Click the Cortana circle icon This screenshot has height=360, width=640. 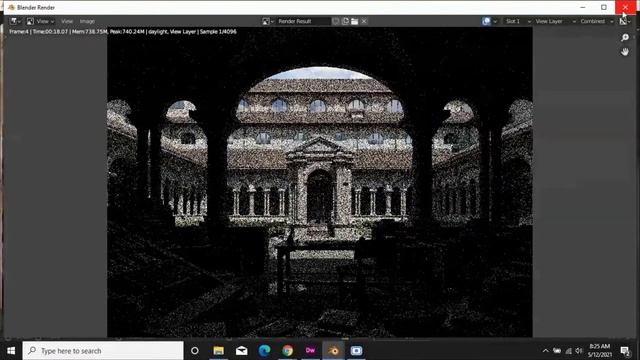(x=195, y=351)
